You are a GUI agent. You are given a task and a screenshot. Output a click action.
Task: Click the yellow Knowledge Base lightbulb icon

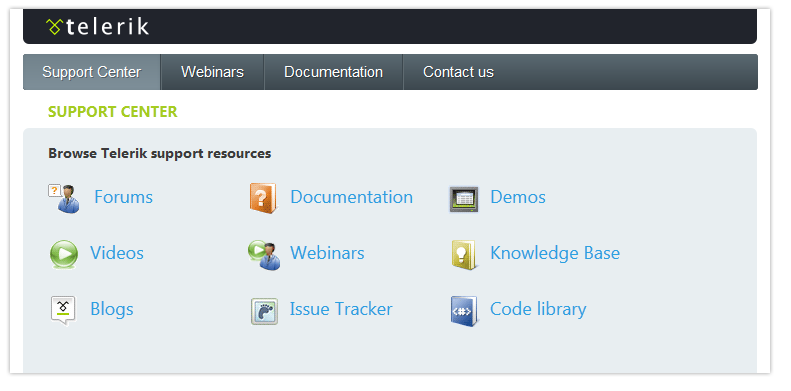[464, 255]
